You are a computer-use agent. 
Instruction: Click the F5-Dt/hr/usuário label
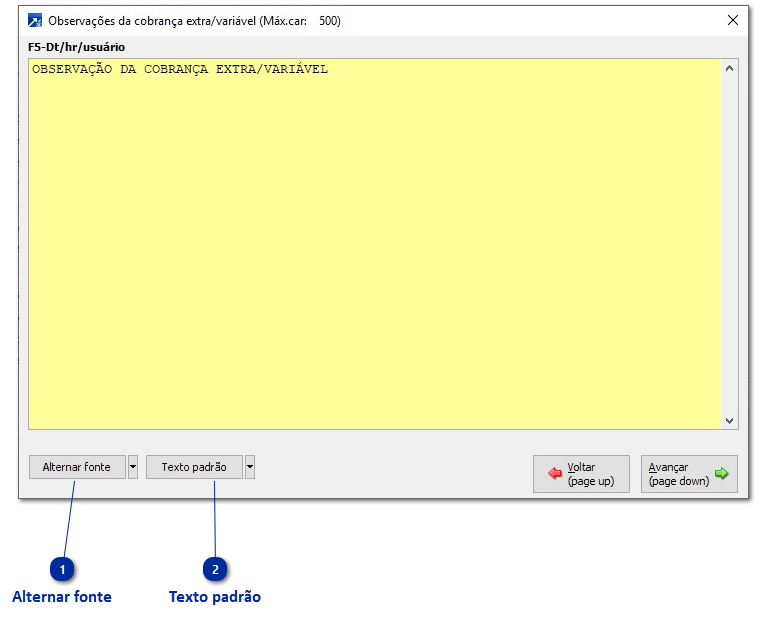(76, 47)
